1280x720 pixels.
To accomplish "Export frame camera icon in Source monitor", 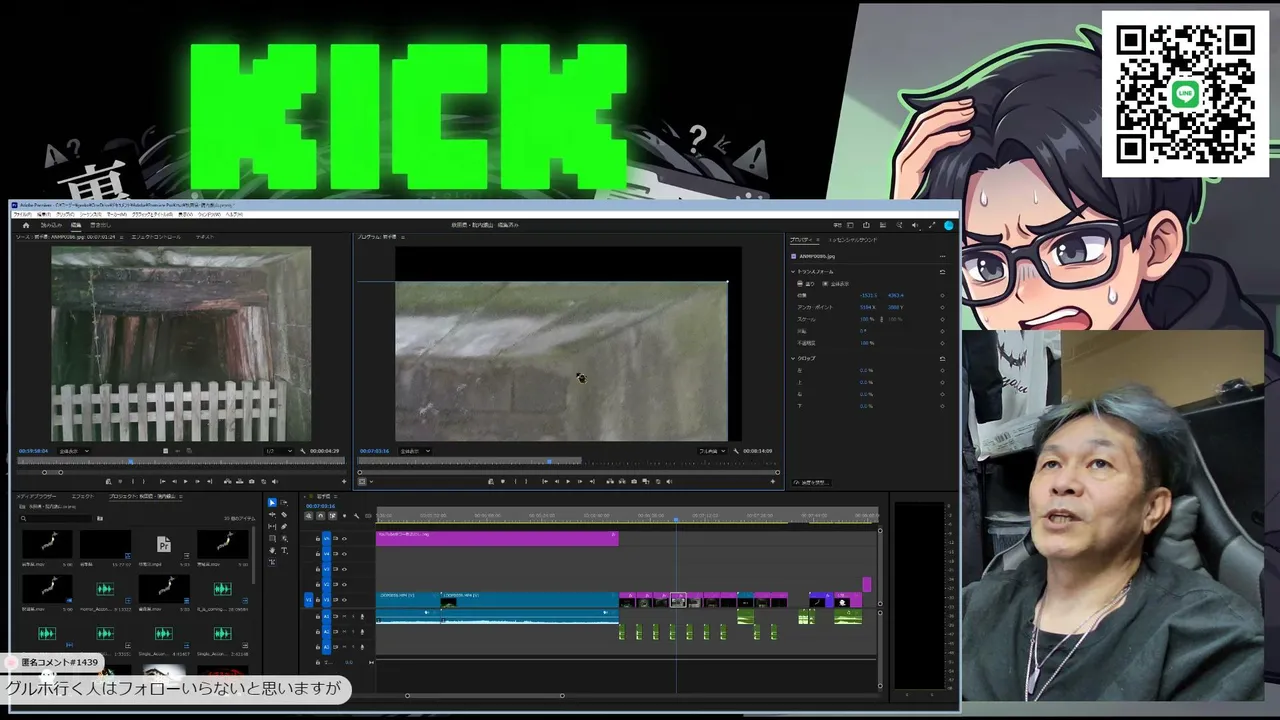I will point(251,482).
